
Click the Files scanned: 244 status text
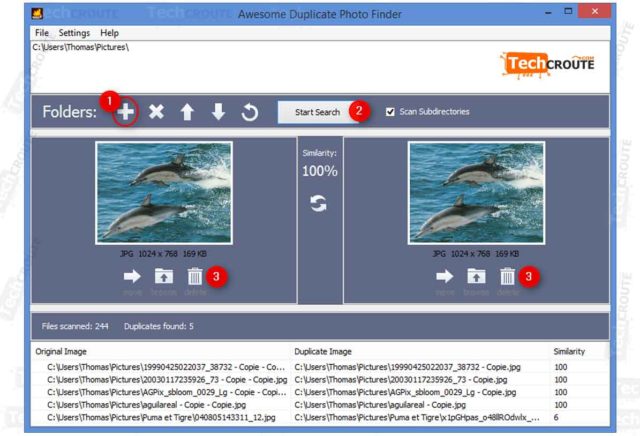point(75,326)
